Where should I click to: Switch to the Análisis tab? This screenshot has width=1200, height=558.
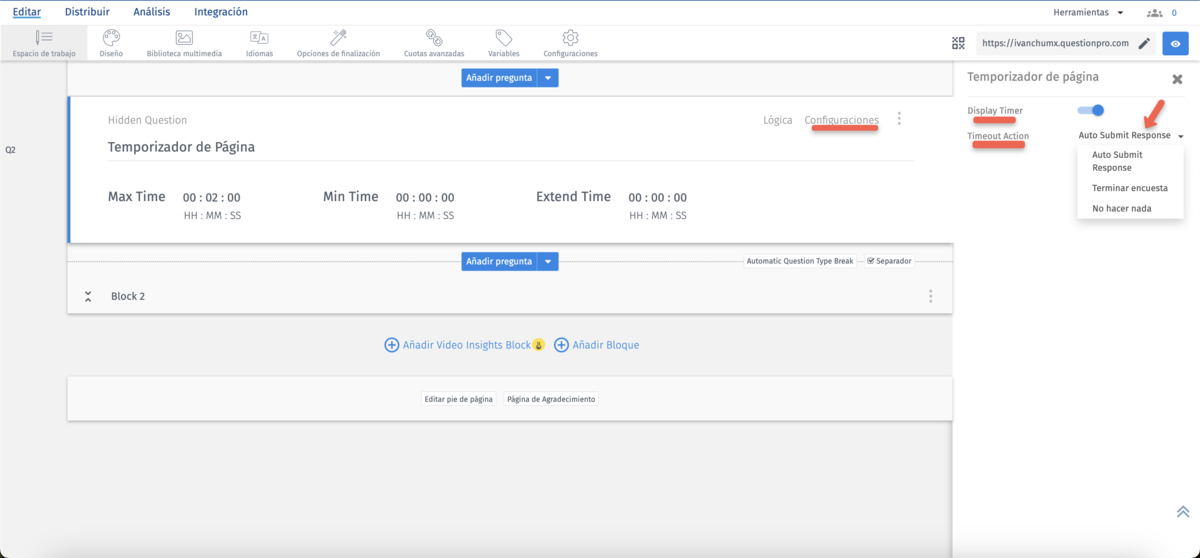point(152,12)
